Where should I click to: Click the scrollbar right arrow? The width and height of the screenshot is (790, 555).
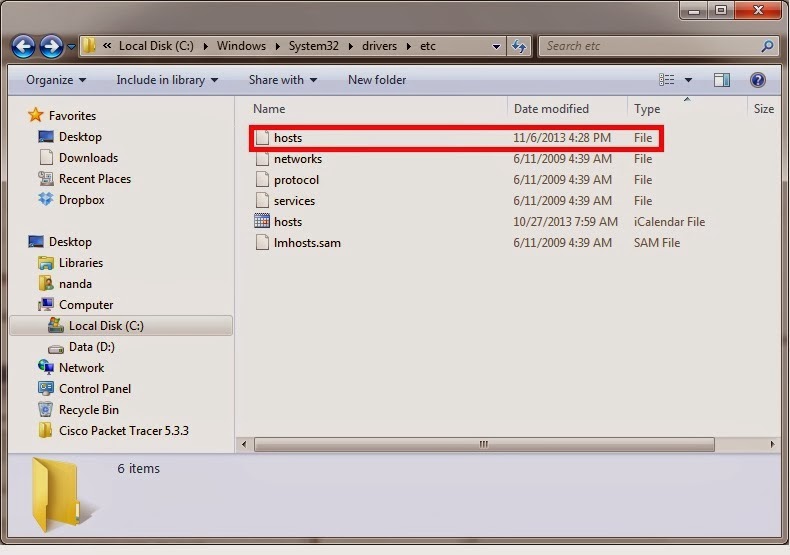(x=772, y=445)
